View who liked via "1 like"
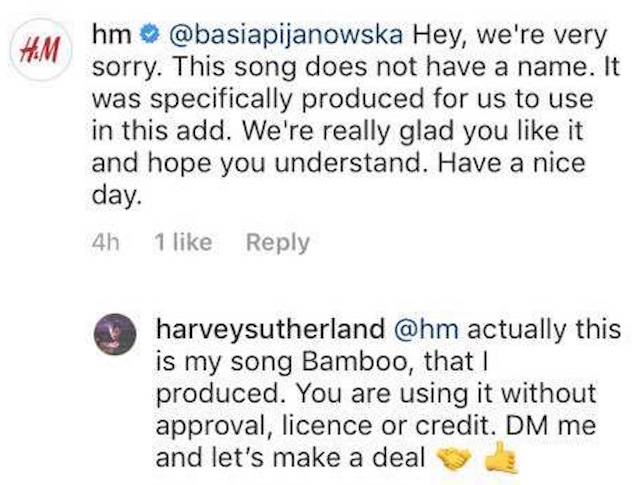Image resolution: width=636 pixels, height=485 pixels. tap(184, 243)
